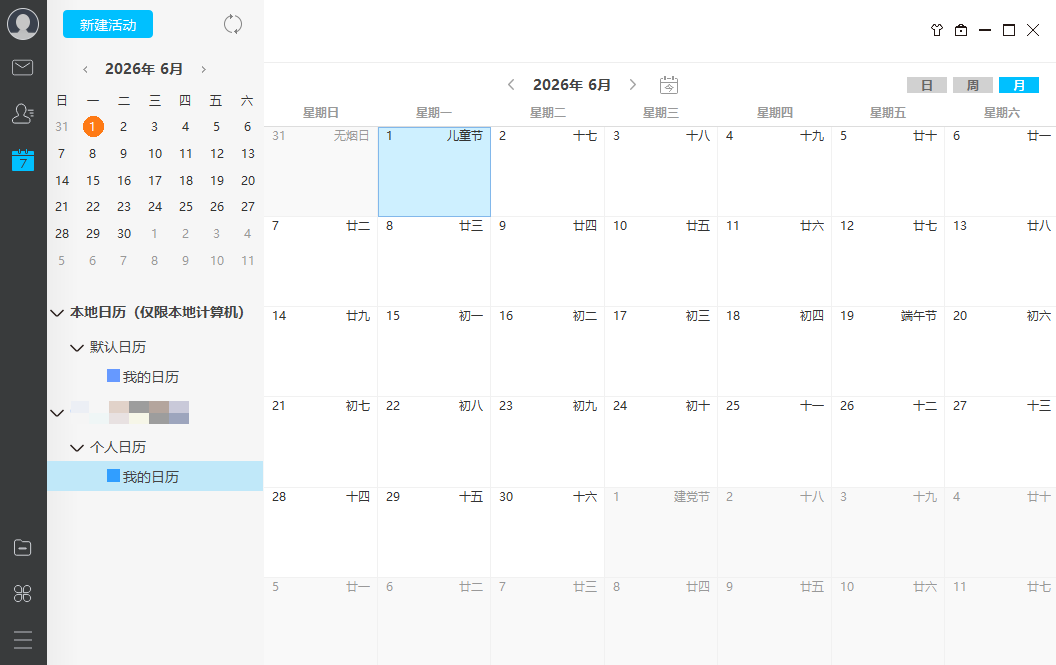Screen dimensions: 1056x665
Task: Select date 30 in mini calendar
Action: [124, 234]
